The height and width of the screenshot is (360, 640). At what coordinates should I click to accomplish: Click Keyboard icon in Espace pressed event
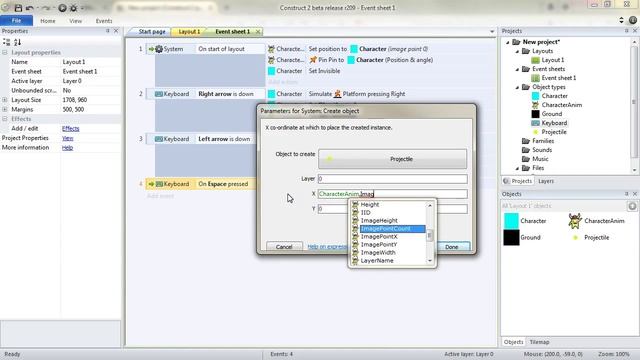(159, 184)
